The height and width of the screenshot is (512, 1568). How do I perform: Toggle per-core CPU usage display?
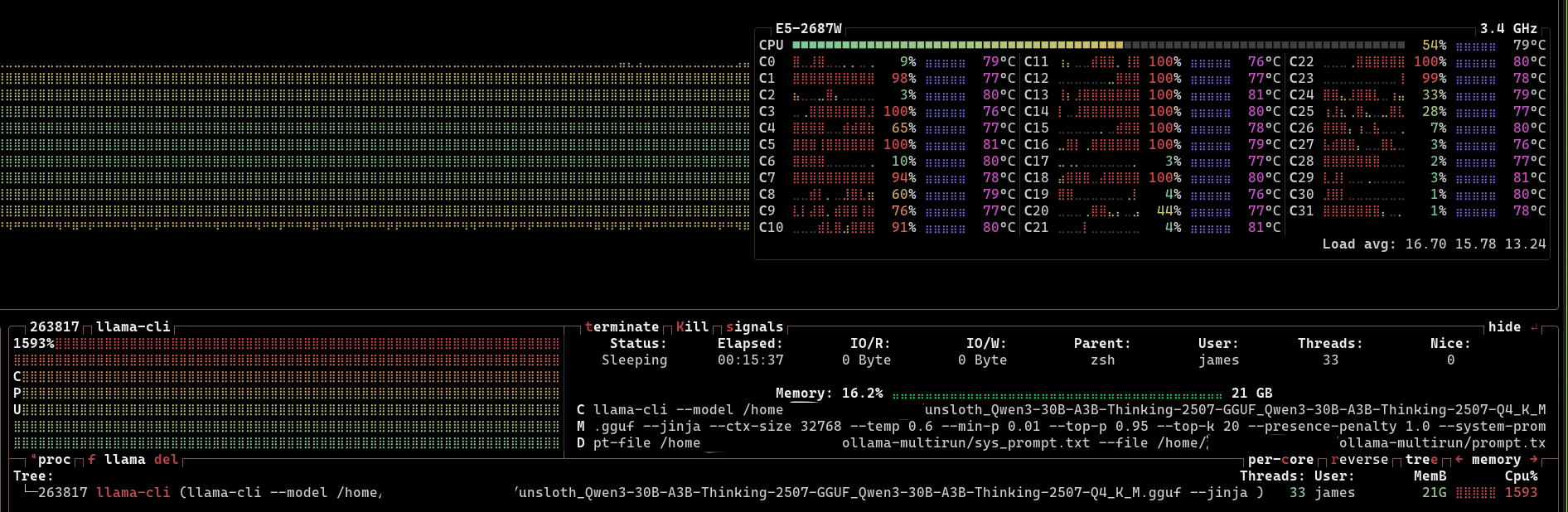1280,460
